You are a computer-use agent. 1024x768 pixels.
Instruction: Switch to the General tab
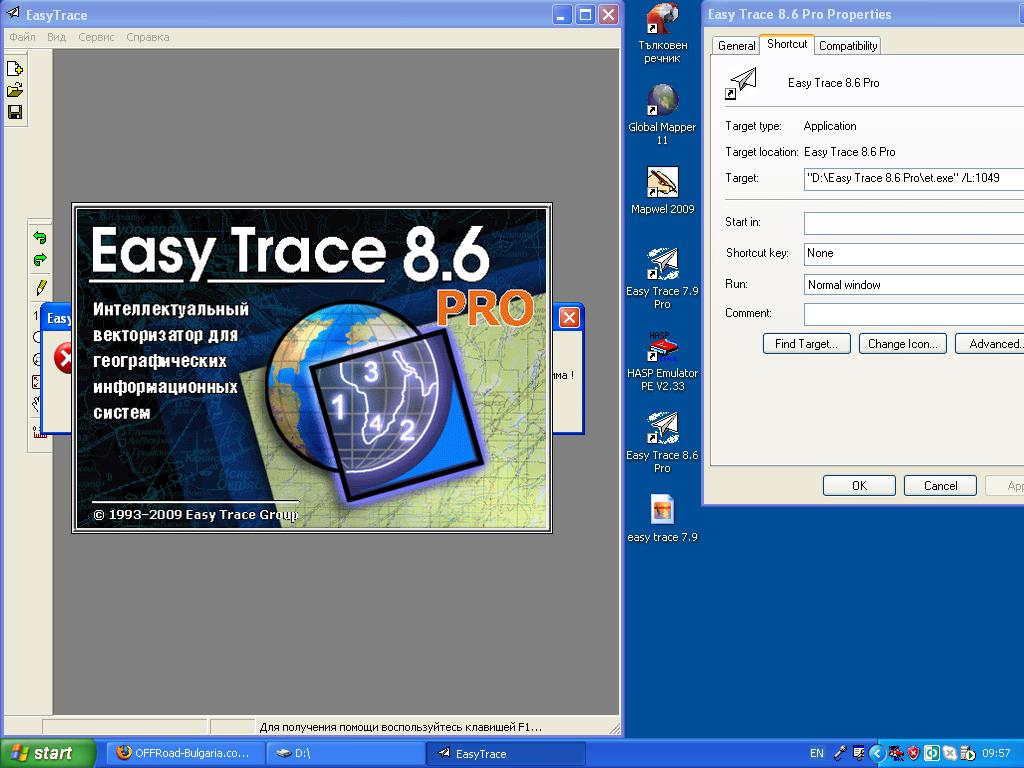[x=736, y=46]
